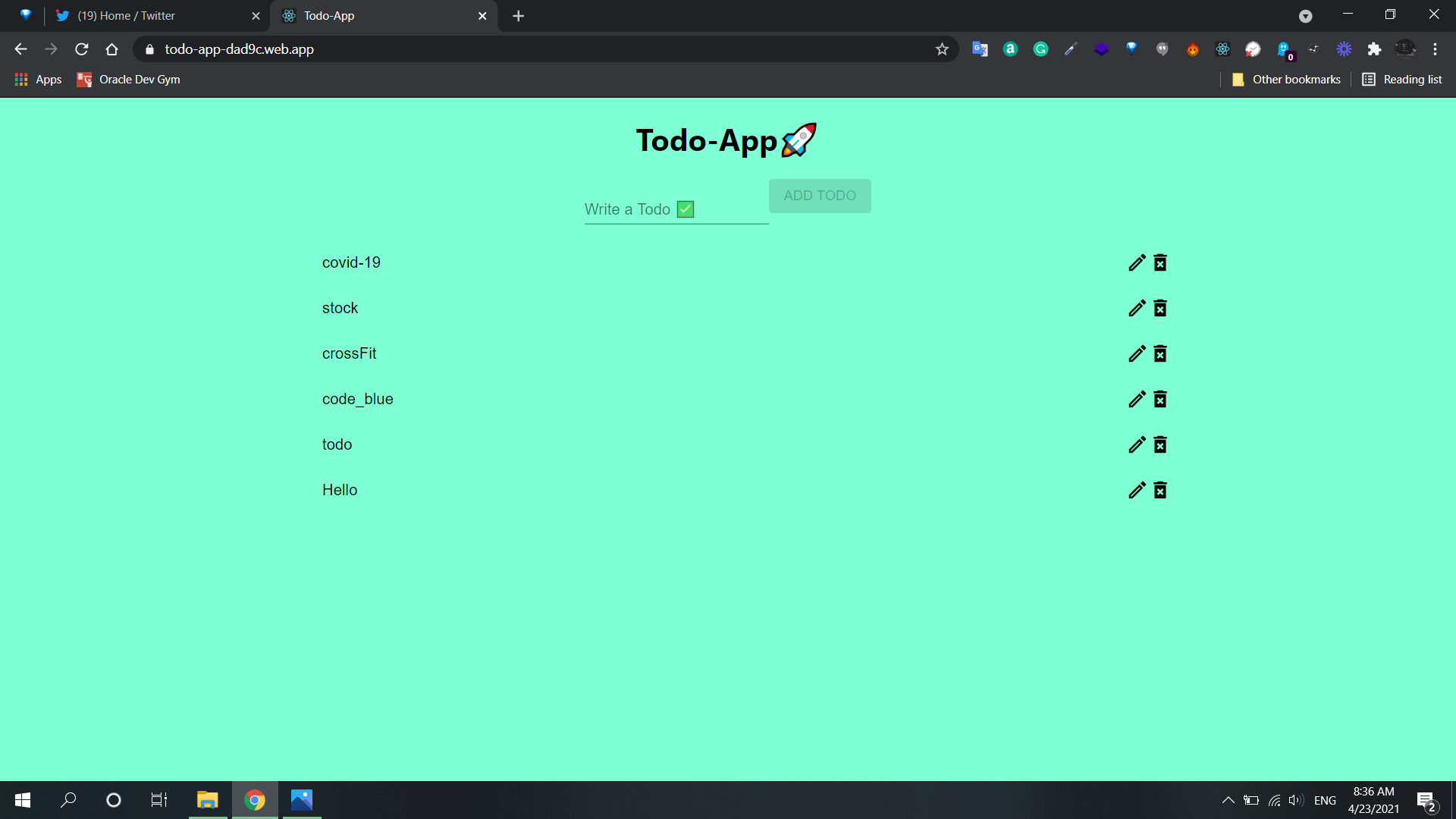Open the Chrome three-dot menu

pos(1435,49)
